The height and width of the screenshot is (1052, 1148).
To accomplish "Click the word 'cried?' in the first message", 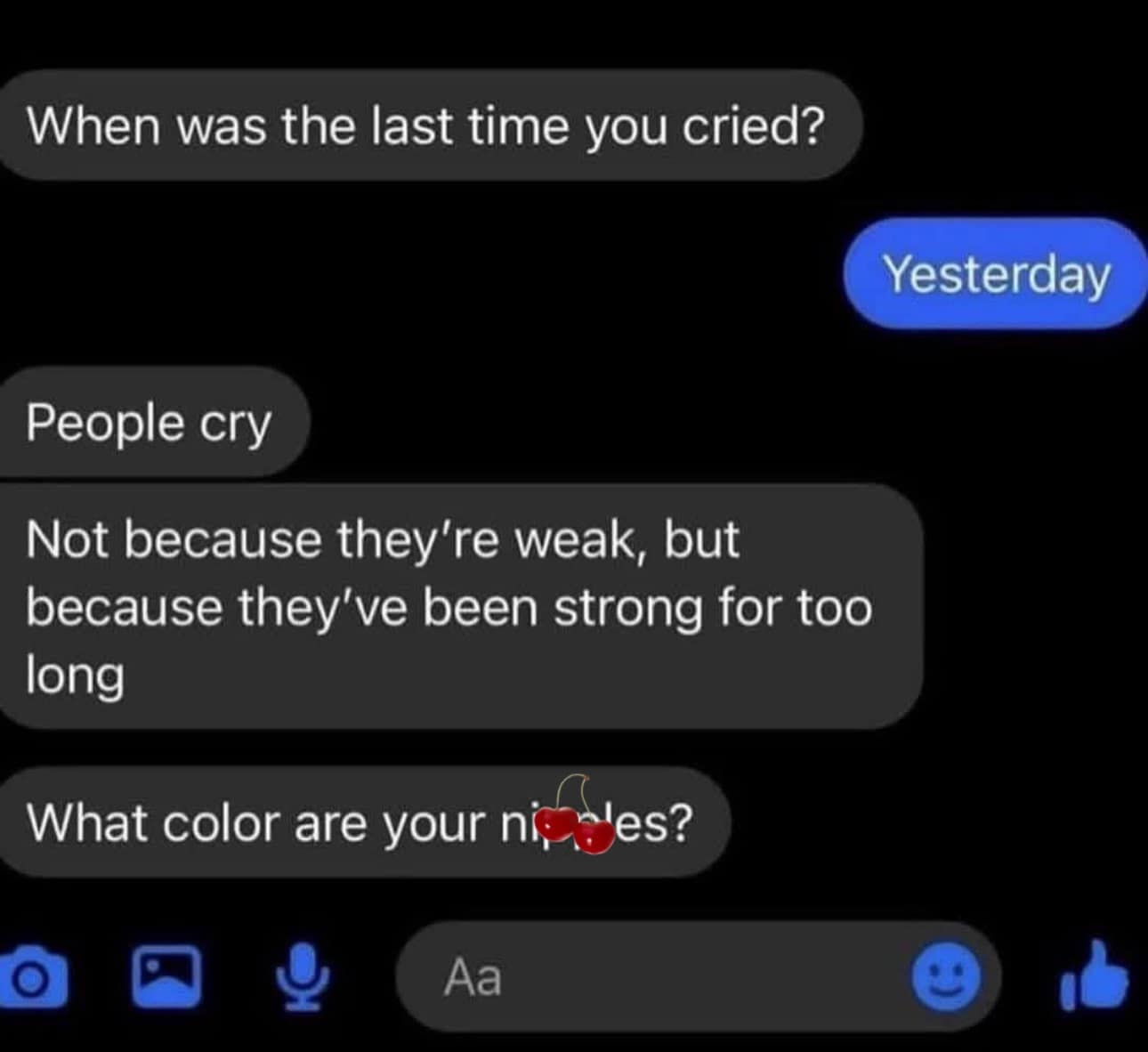I will (x=754, y=126).
